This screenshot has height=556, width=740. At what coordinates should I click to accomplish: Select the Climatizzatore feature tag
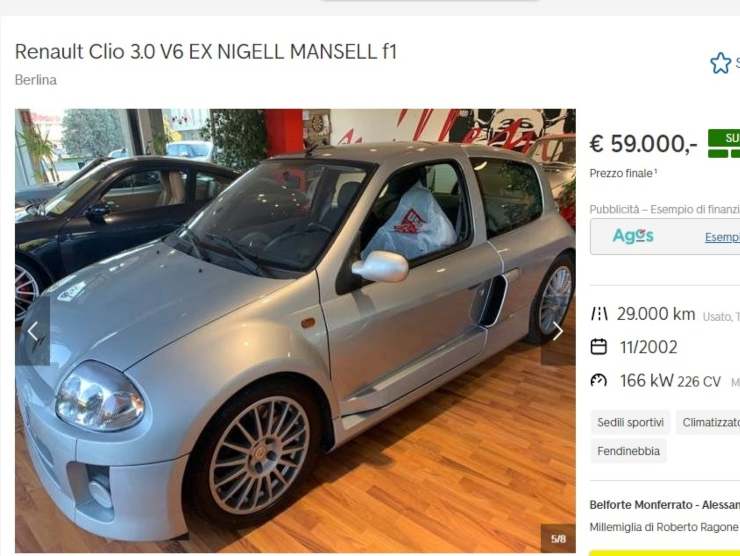[x=708, y=422]
